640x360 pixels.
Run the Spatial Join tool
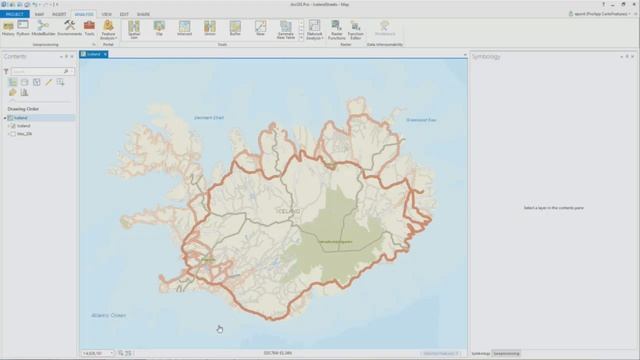pyautogui.click(x=134, y=30)
